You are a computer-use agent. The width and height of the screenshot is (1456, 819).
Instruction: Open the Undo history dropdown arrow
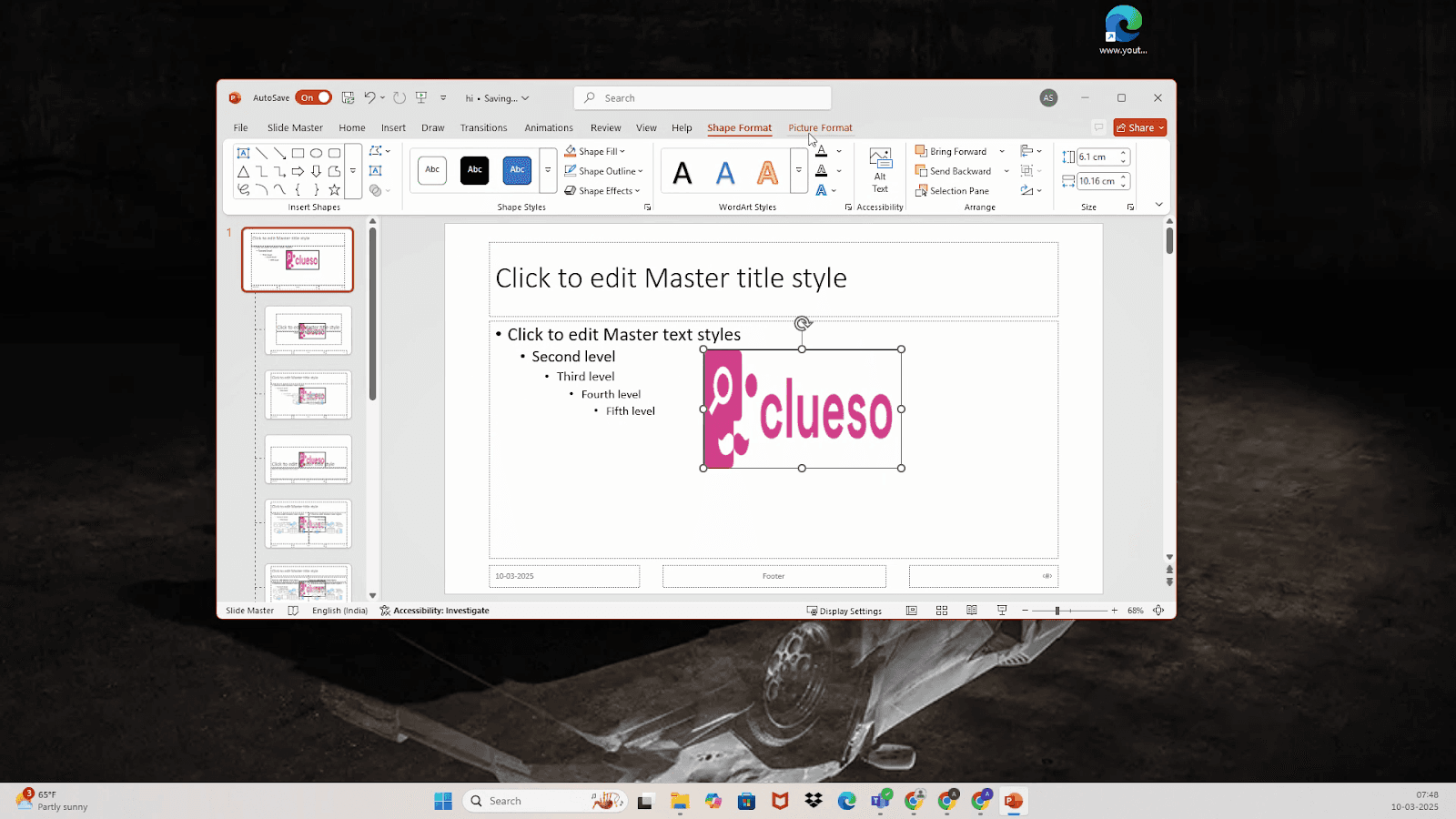pos(382,97)
